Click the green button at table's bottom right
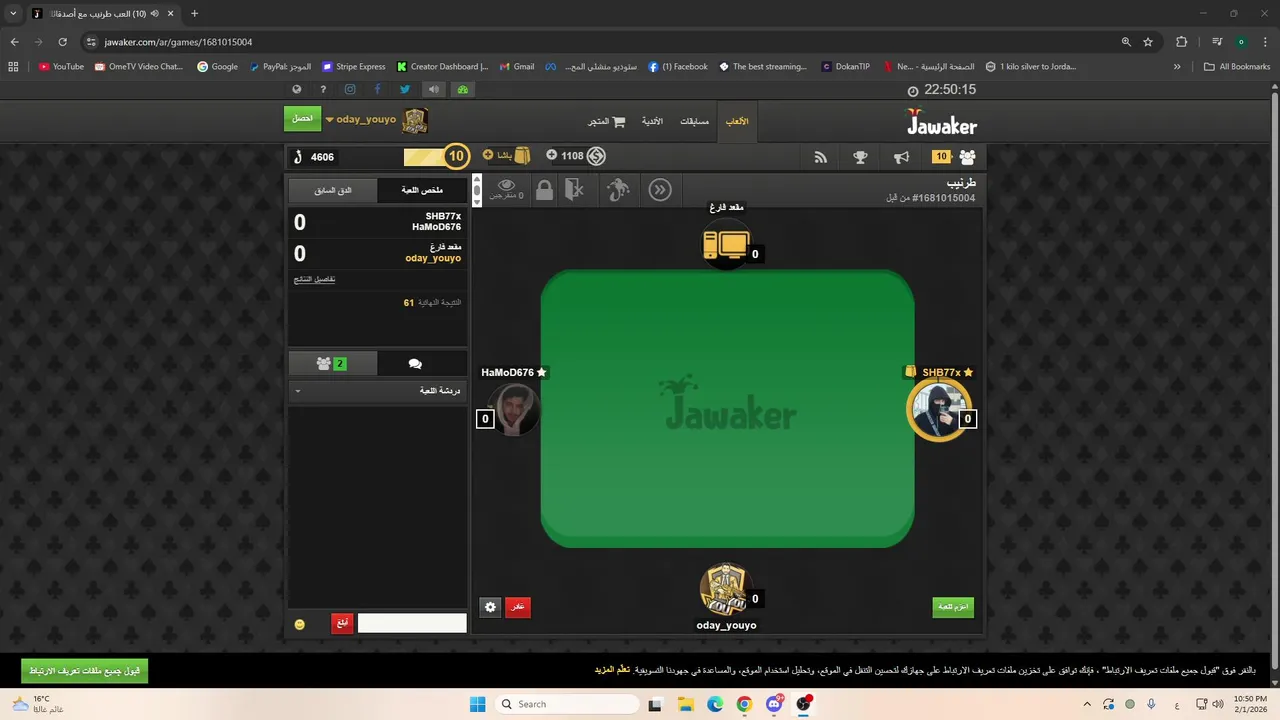 (x=953, y=607)
